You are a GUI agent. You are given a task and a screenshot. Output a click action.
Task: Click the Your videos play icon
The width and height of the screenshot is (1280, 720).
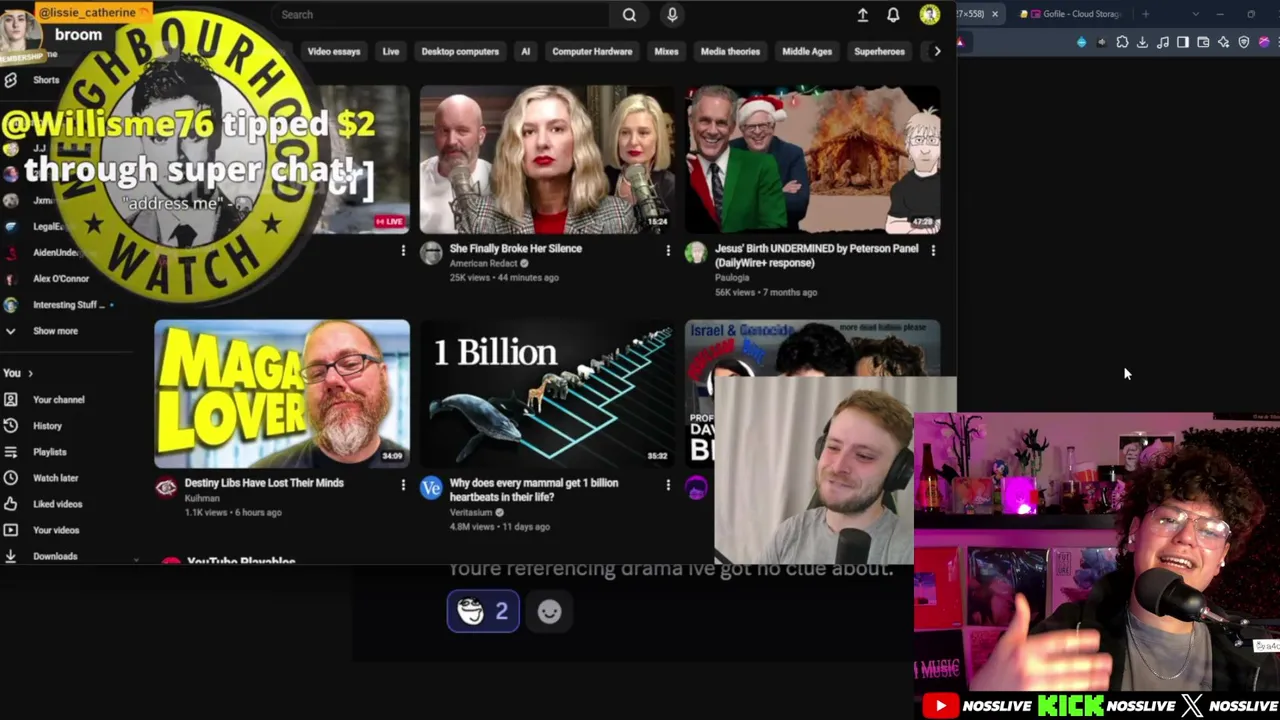pyautogui.click(x=11, y=530)
